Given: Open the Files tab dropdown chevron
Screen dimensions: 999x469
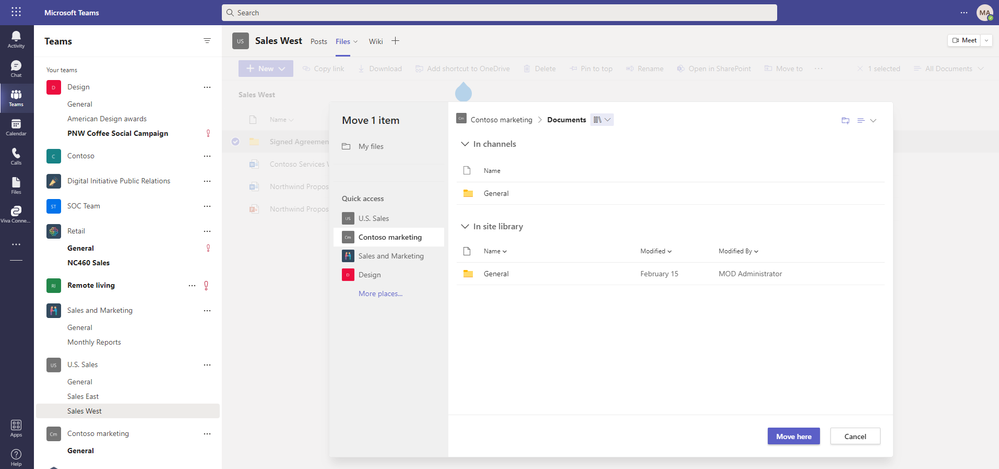Looking at the screenshot, I should (x=355, y=41).
